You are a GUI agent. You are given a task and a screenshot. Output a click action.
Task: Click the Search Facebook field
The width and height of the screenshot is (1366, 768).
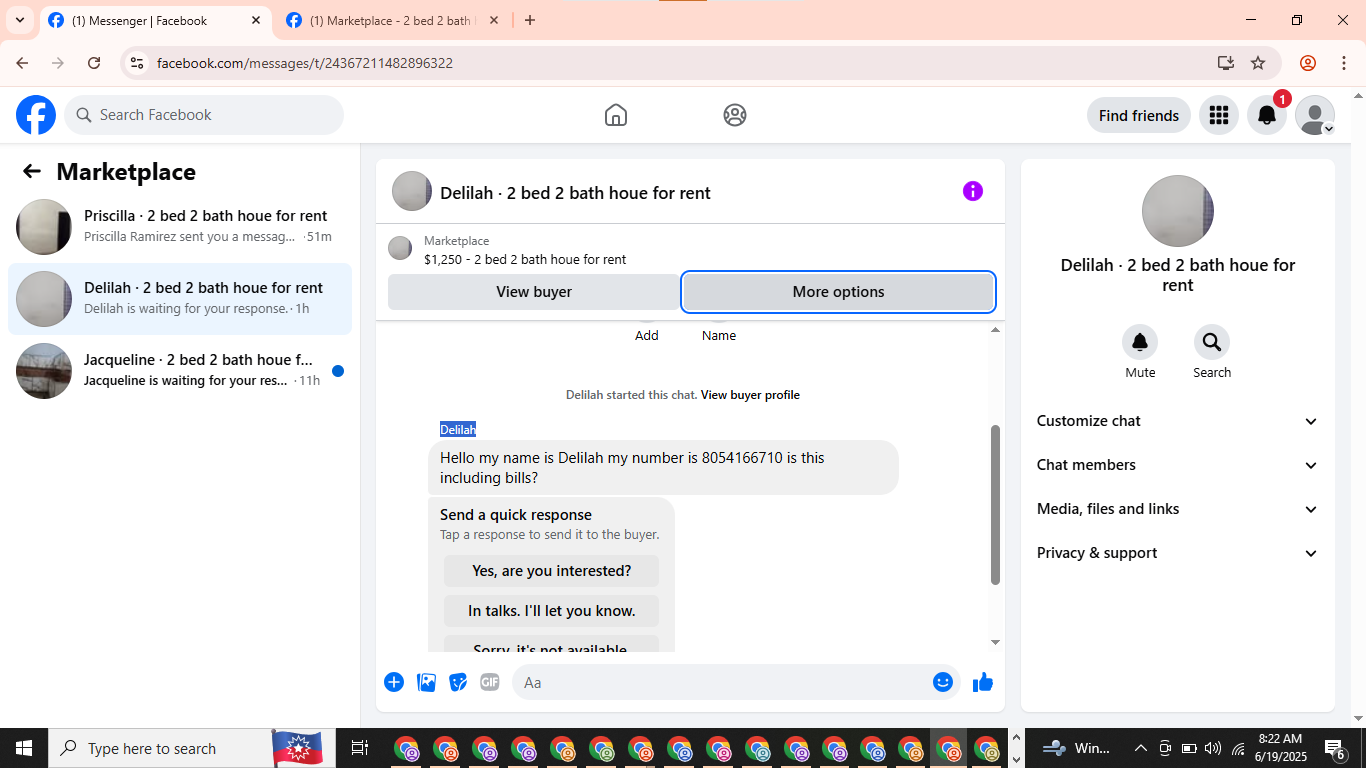point(204,115)
